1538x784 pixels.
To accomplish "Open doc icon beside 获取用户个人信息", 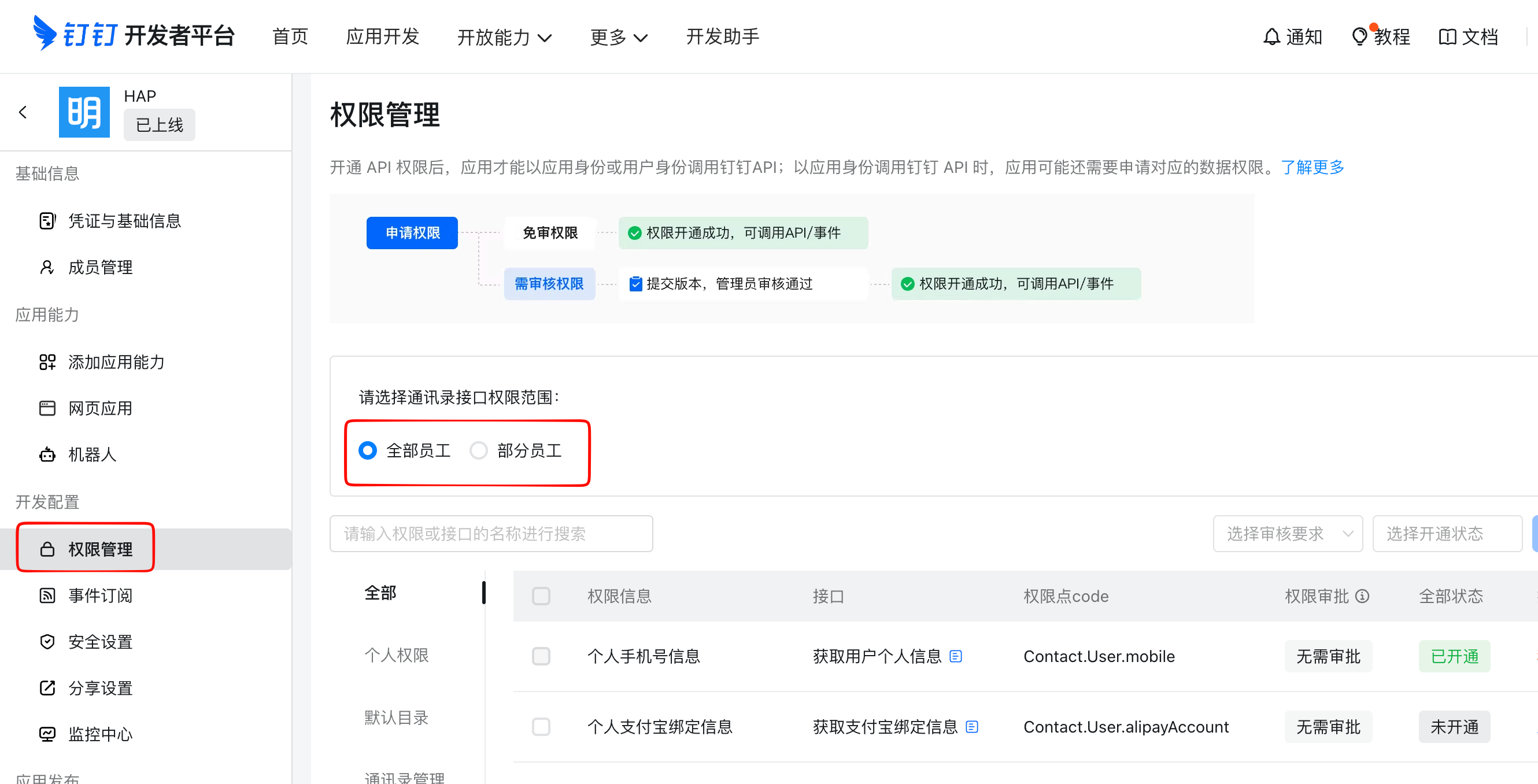I will [955, 656].
